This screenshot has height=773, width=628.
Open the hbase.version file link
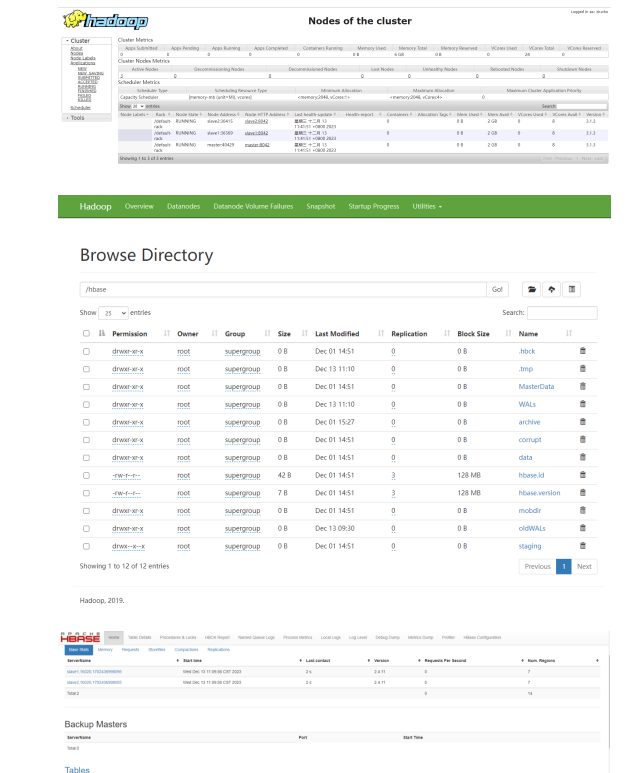[x=539, y=493]
